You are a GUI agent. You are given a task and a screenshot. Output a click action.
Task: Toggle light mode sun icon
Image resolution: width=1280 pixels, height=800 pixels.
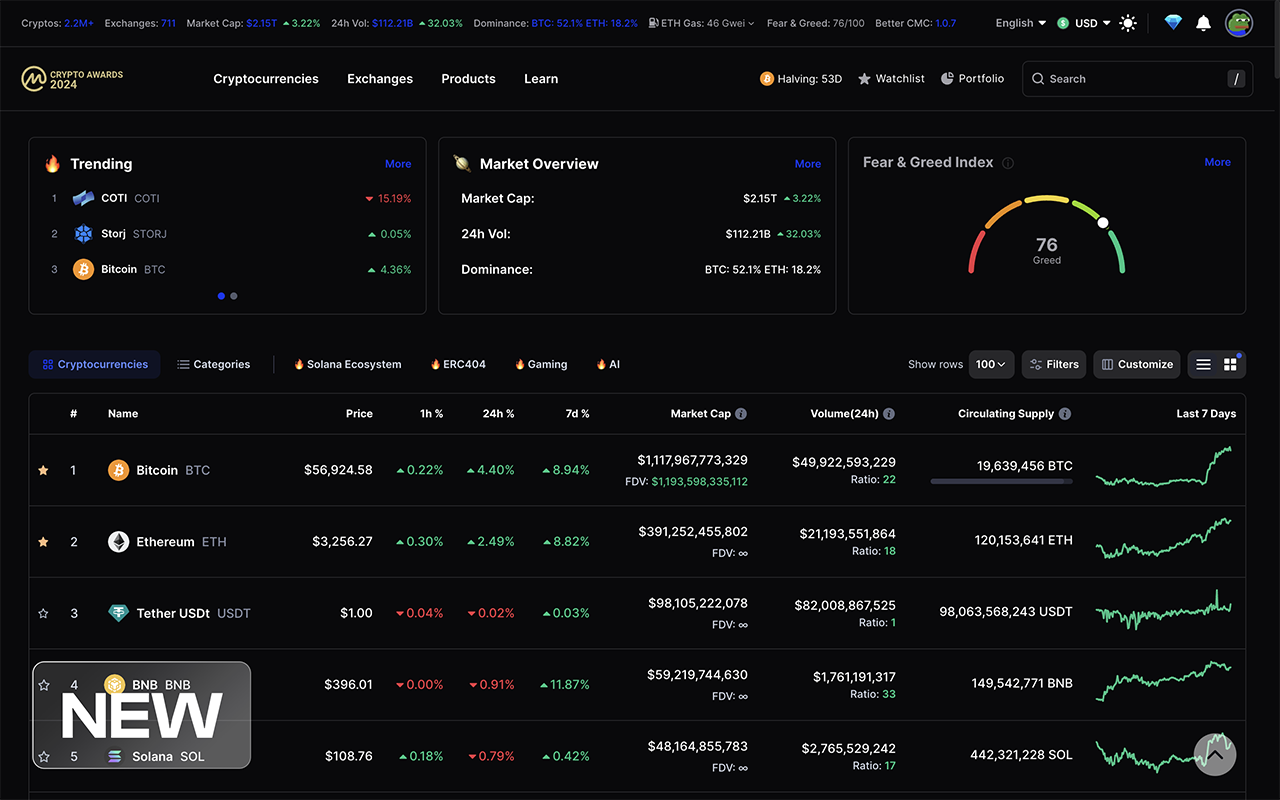[1128, 23]
